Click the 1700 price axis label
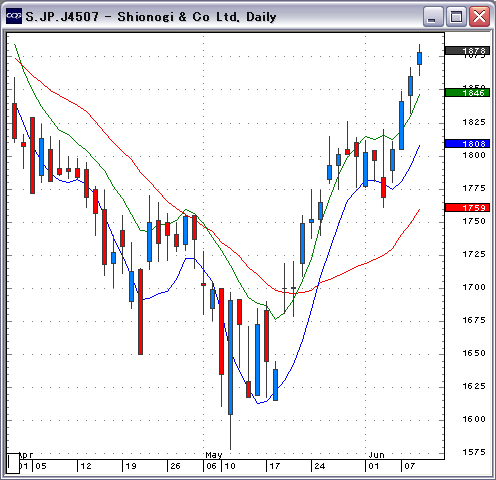The image size is (496, 480). (x=474, y=287)
